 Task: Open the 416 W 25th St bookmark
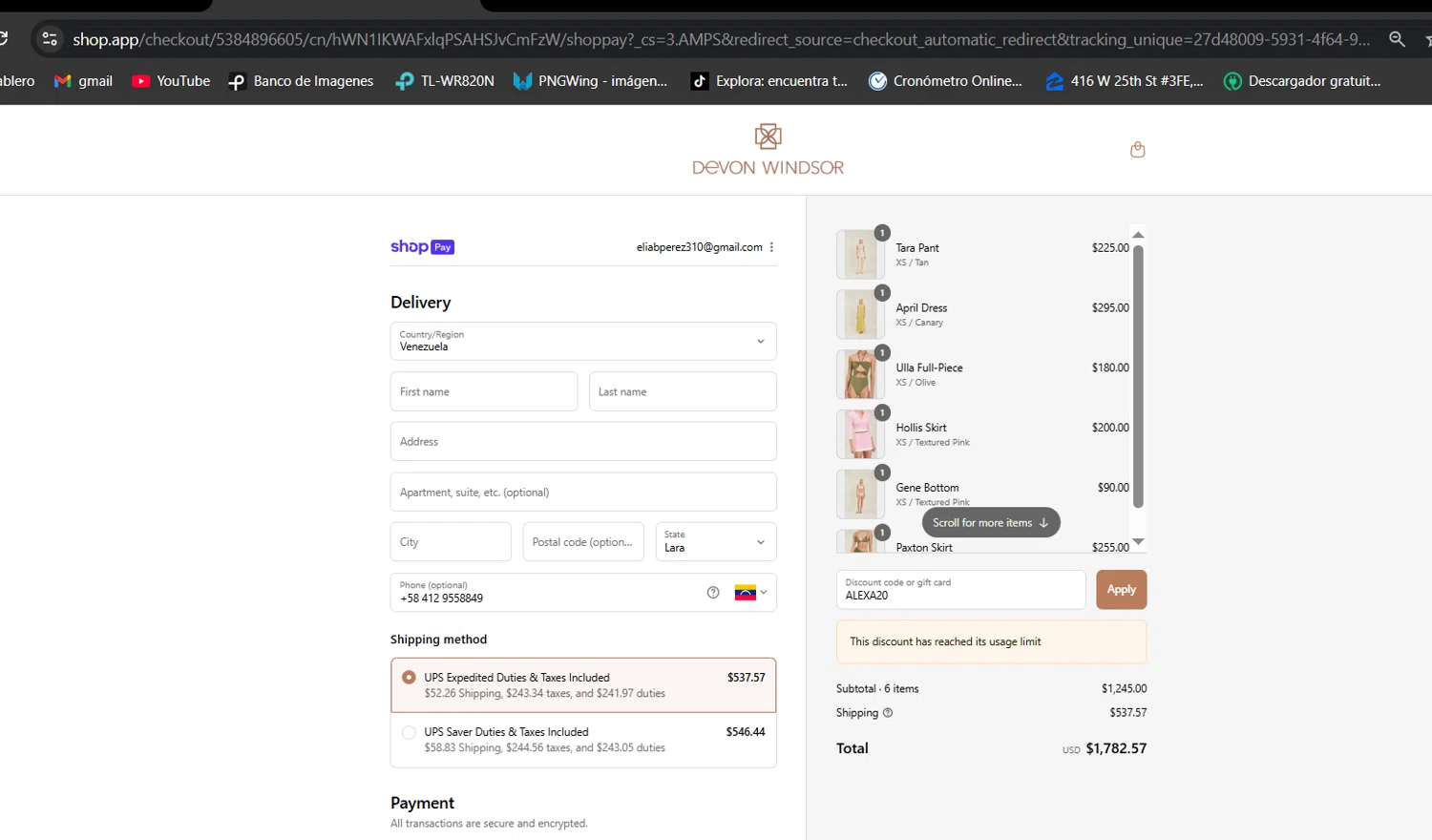click(1124, 81)
